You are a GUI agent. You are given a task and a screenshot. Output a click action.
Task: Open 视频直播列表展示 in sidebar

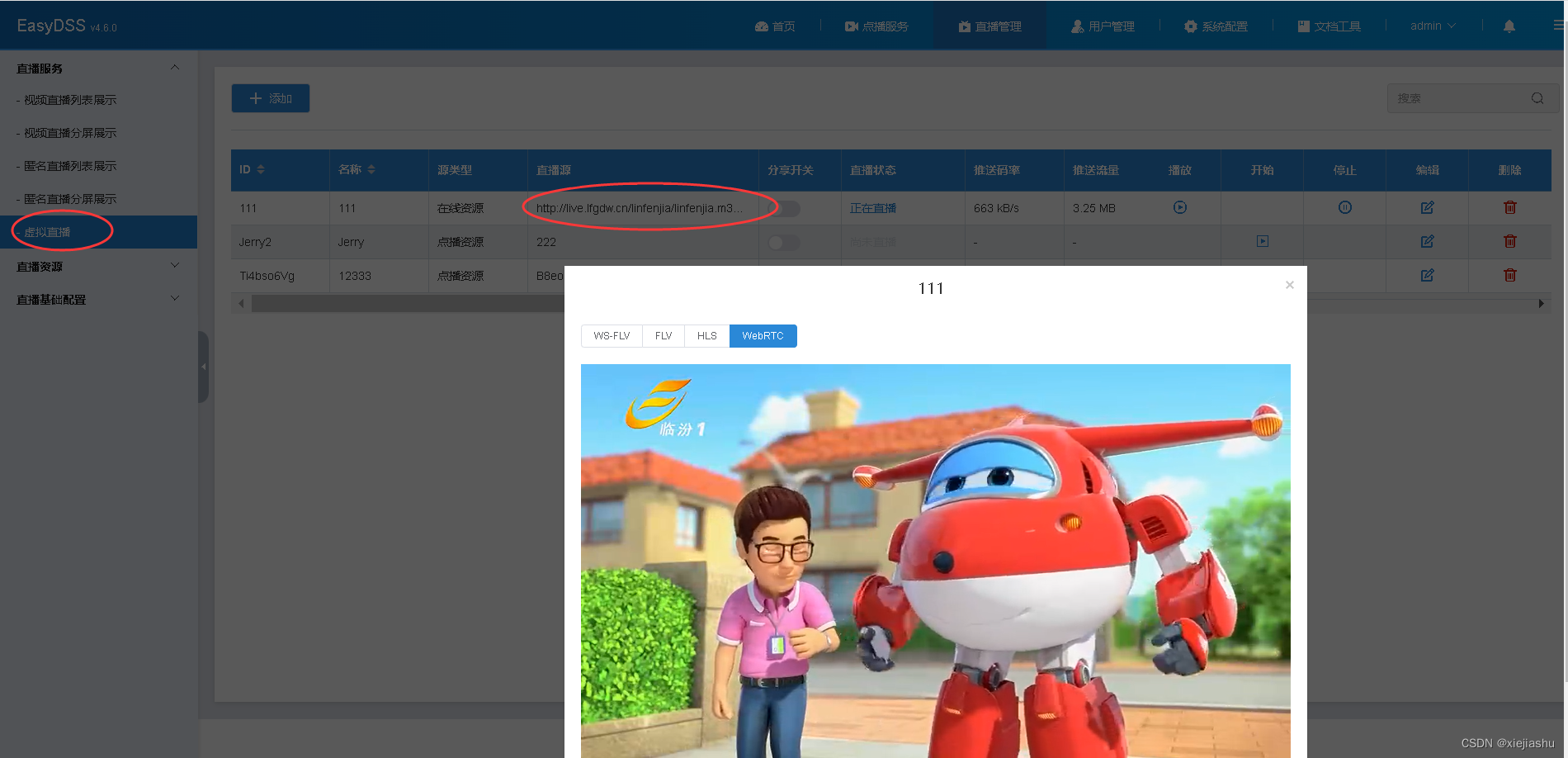tap(70, 100)
